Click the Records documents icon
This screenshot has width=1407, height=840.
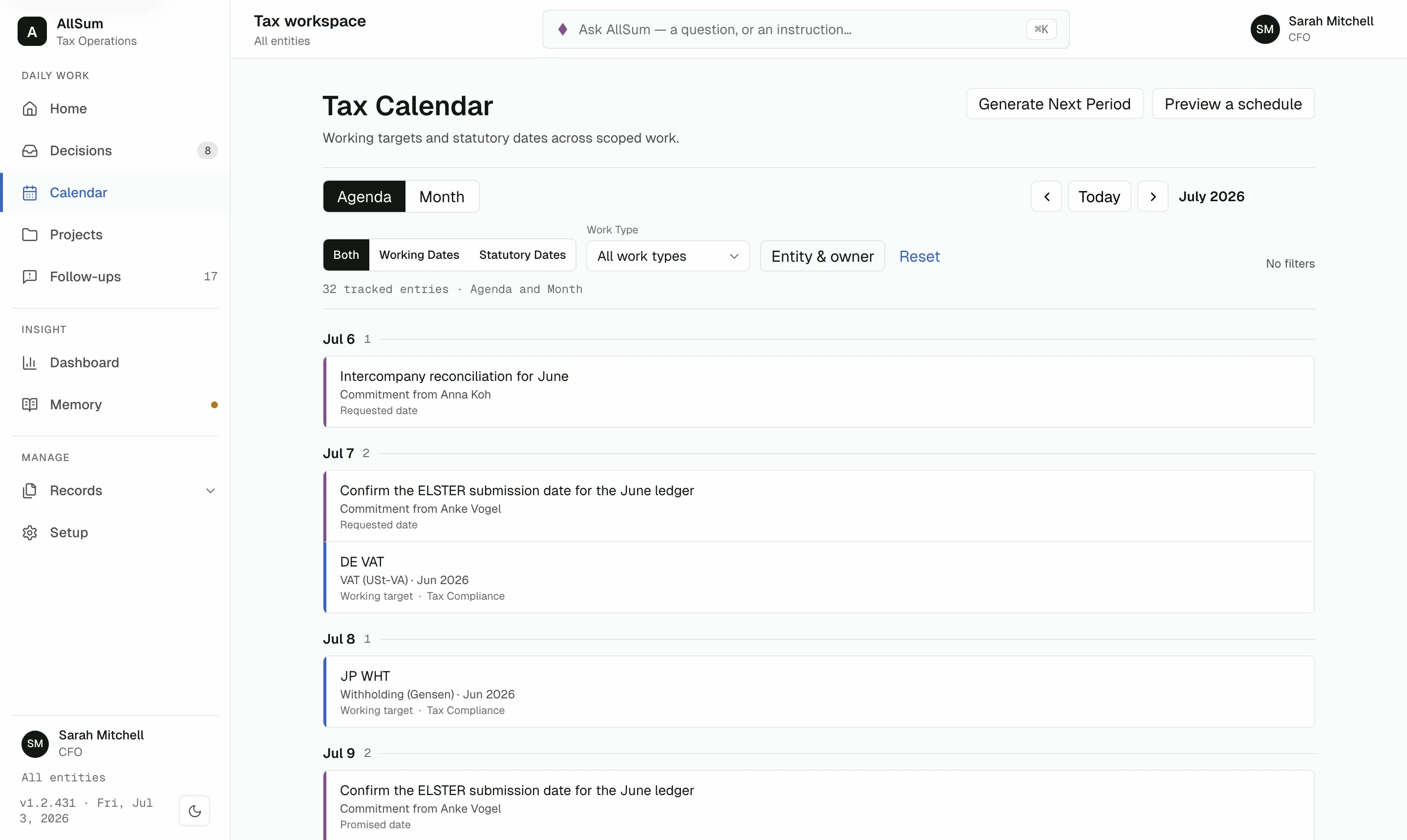pyautogui.click(x=29, y=490)
